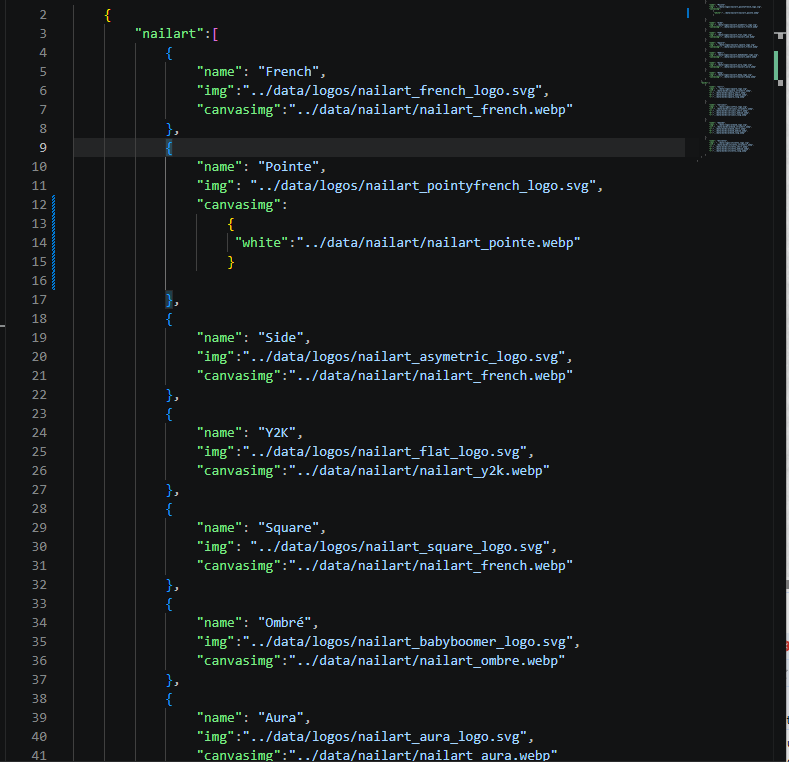
Task: Click the opening brace on line 38
Action: pyautogui.click(x=169, y=699)
